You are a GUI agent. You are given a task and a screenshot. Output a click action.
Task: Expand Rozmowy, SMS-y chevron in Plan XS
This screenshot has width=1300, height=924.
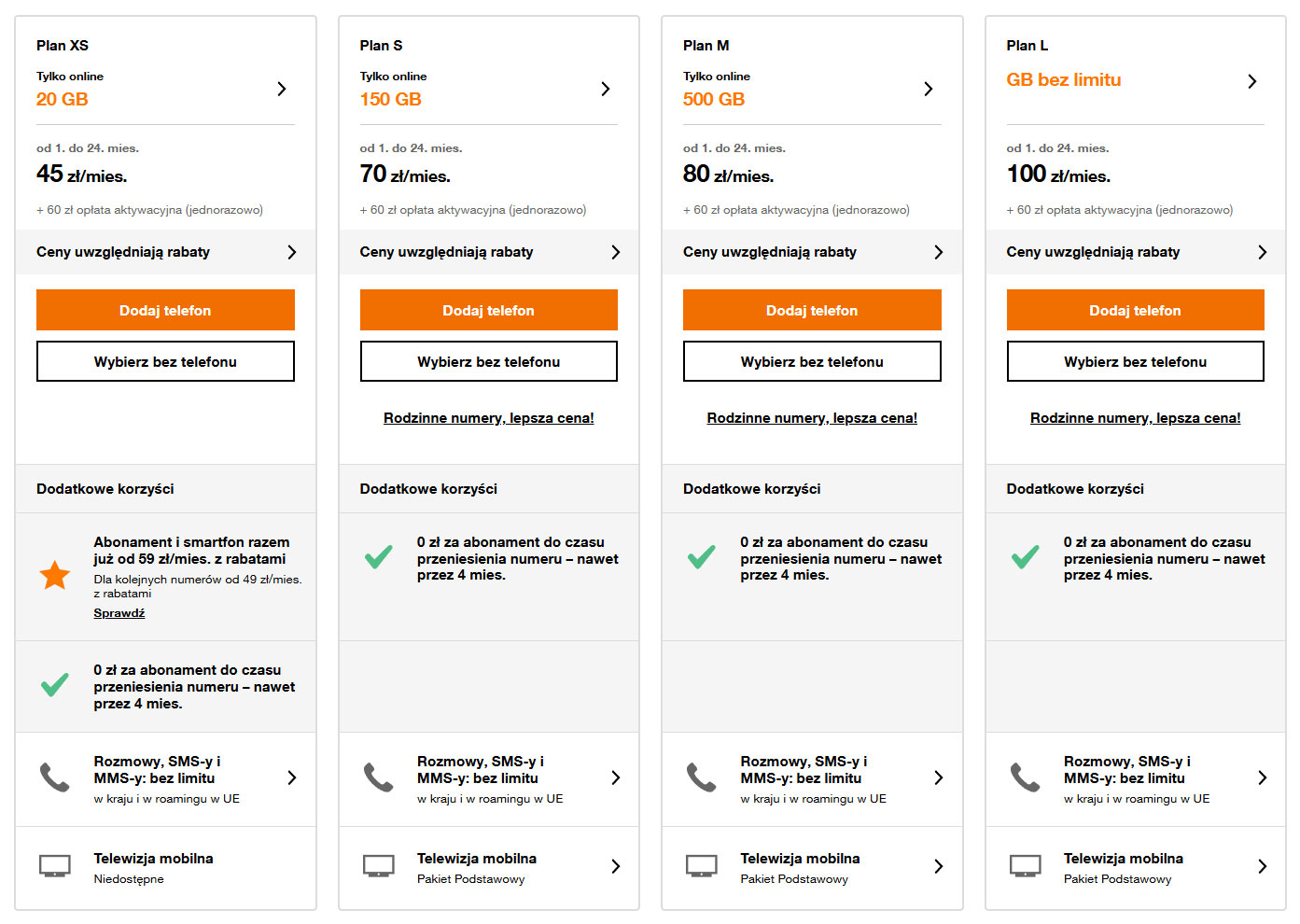click(x=292, y=777)
